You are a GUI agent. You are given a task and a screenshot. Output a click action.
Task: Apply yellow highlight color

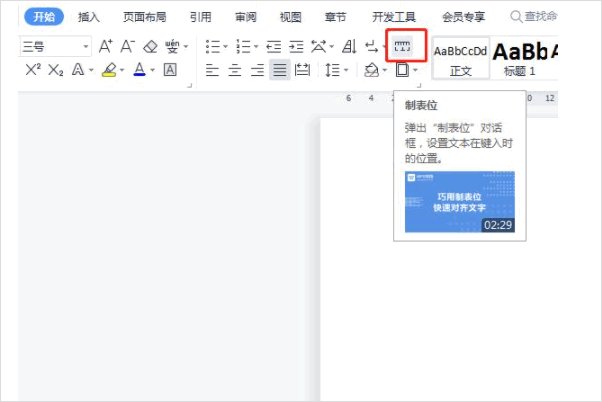109,70
